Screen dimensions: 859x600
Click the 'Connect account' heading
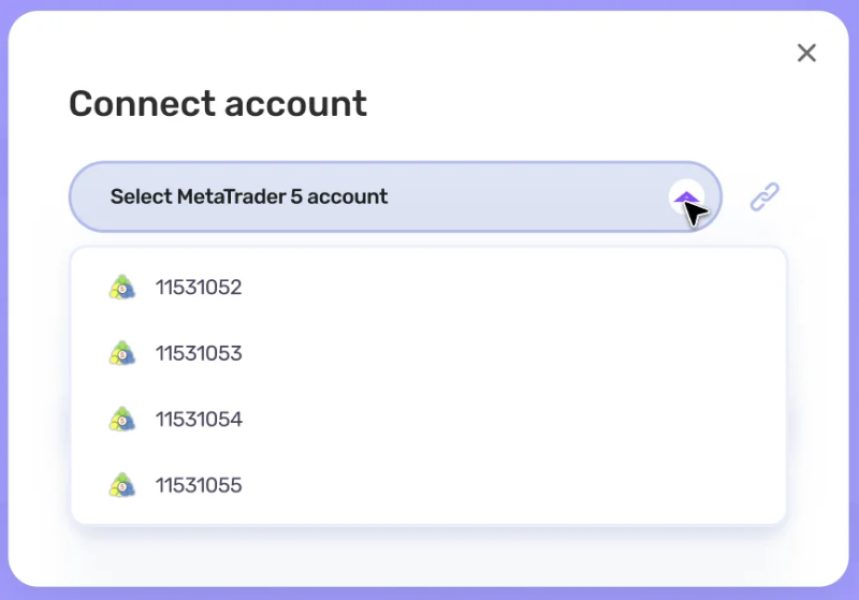[x=217, y=103]
